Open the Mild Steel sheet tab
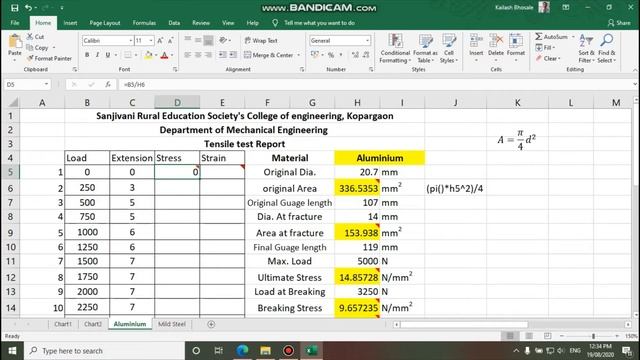Screen dimensions: 640x360 coord(172,324)
